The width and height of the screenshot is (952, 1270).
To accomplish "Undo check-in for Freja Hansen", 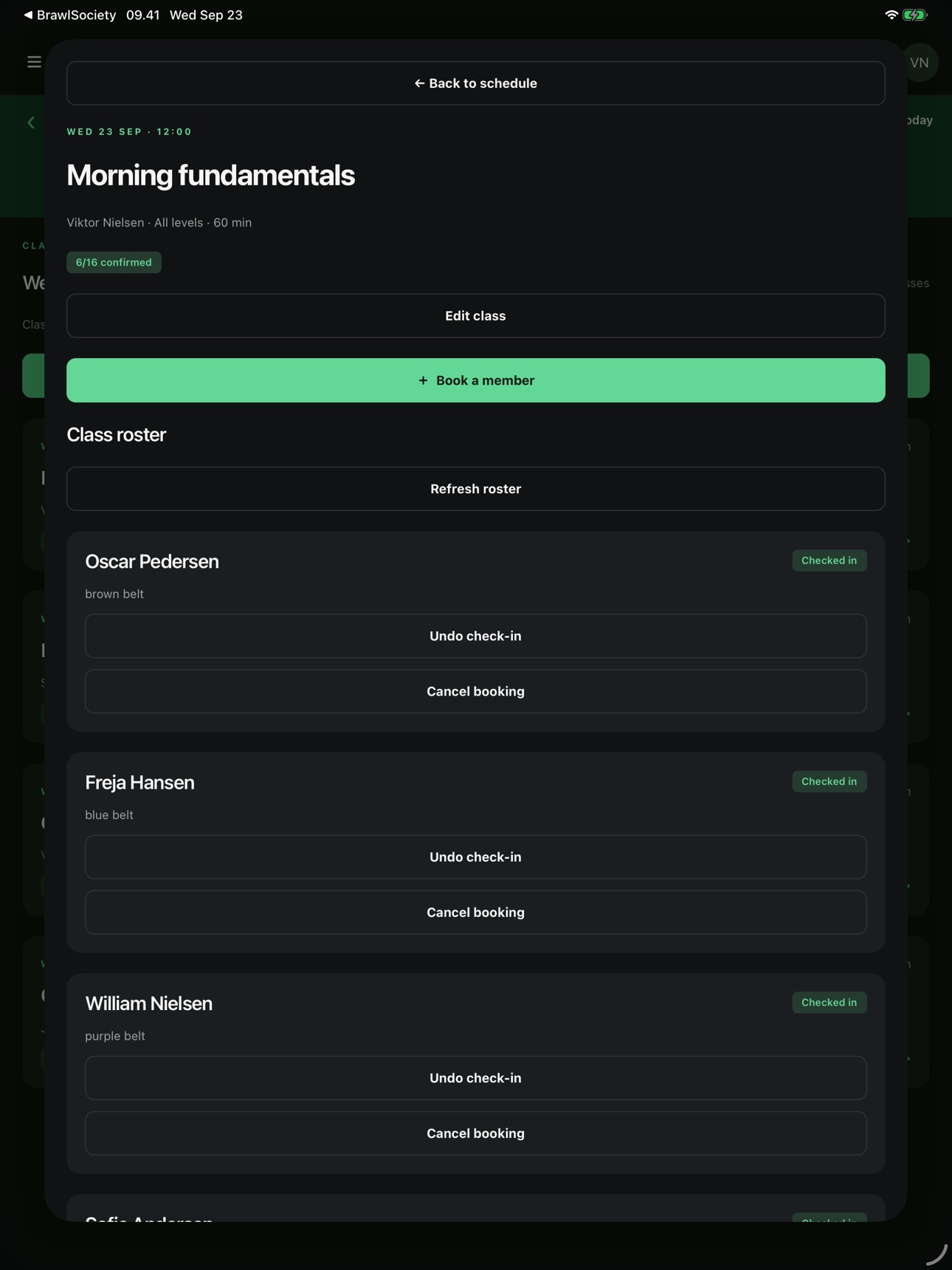I will tap(476, 857).
